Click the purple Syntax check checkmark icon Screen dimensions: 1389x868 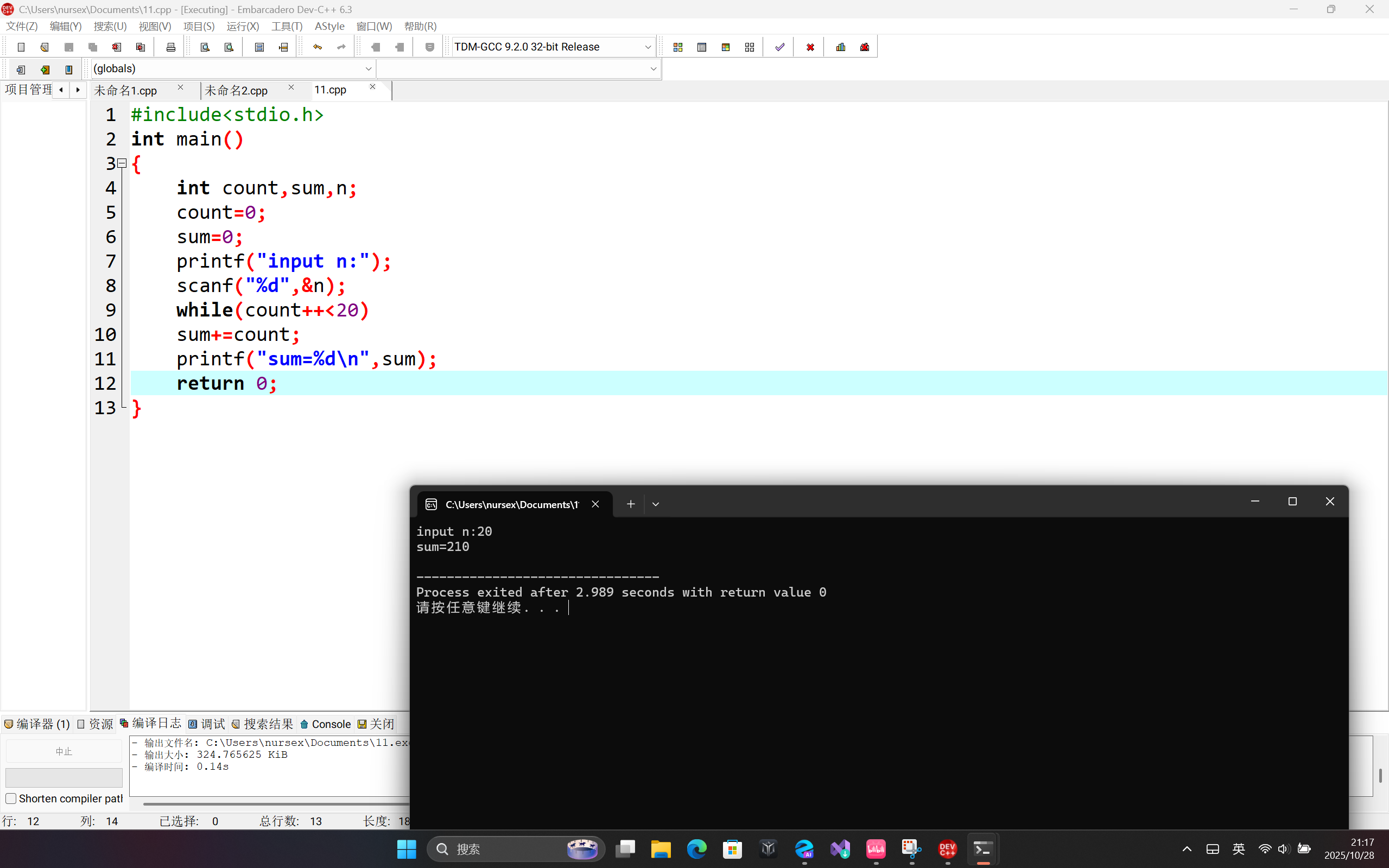pyautogui.click(x=779, y=47)
